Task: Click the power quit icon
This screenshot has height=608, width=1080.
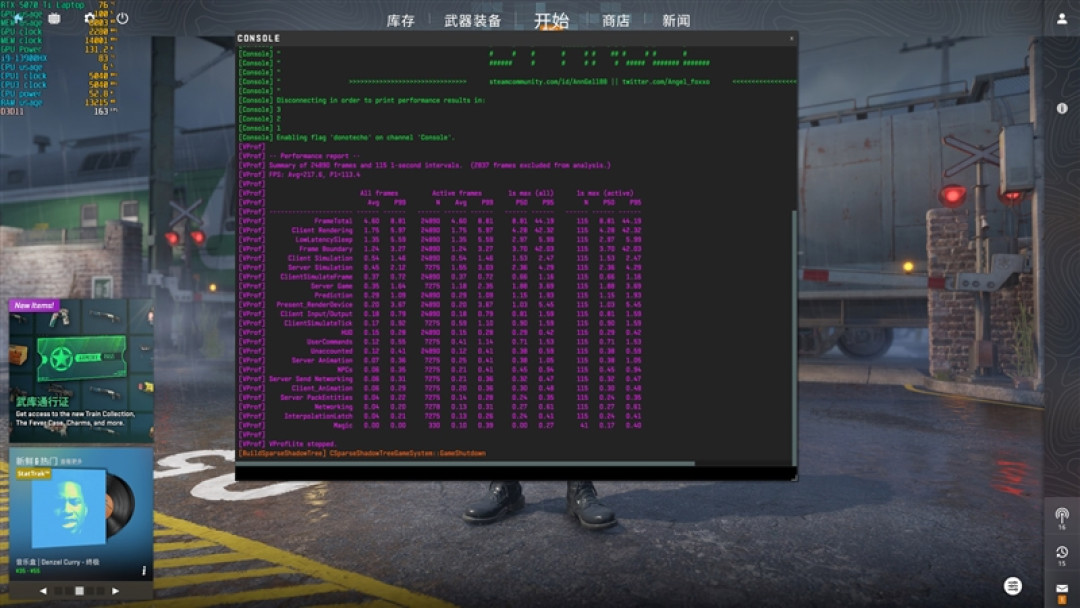Action: (122, 19)
